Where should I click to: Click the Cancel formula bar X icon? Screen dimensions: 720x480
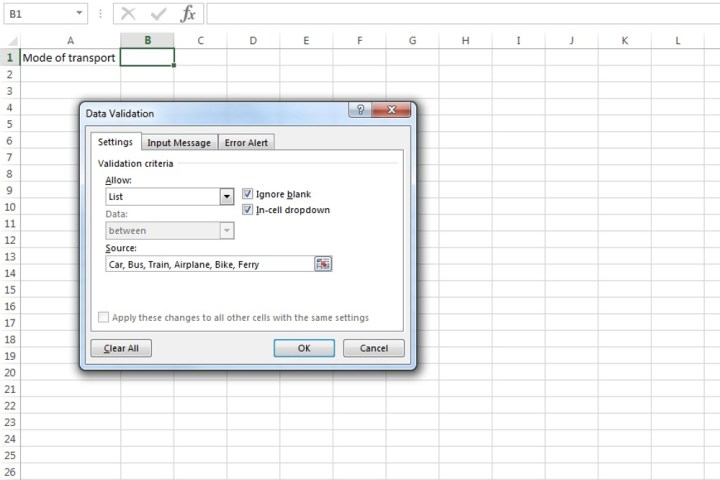pyautogui.click(x=128, y=14)
